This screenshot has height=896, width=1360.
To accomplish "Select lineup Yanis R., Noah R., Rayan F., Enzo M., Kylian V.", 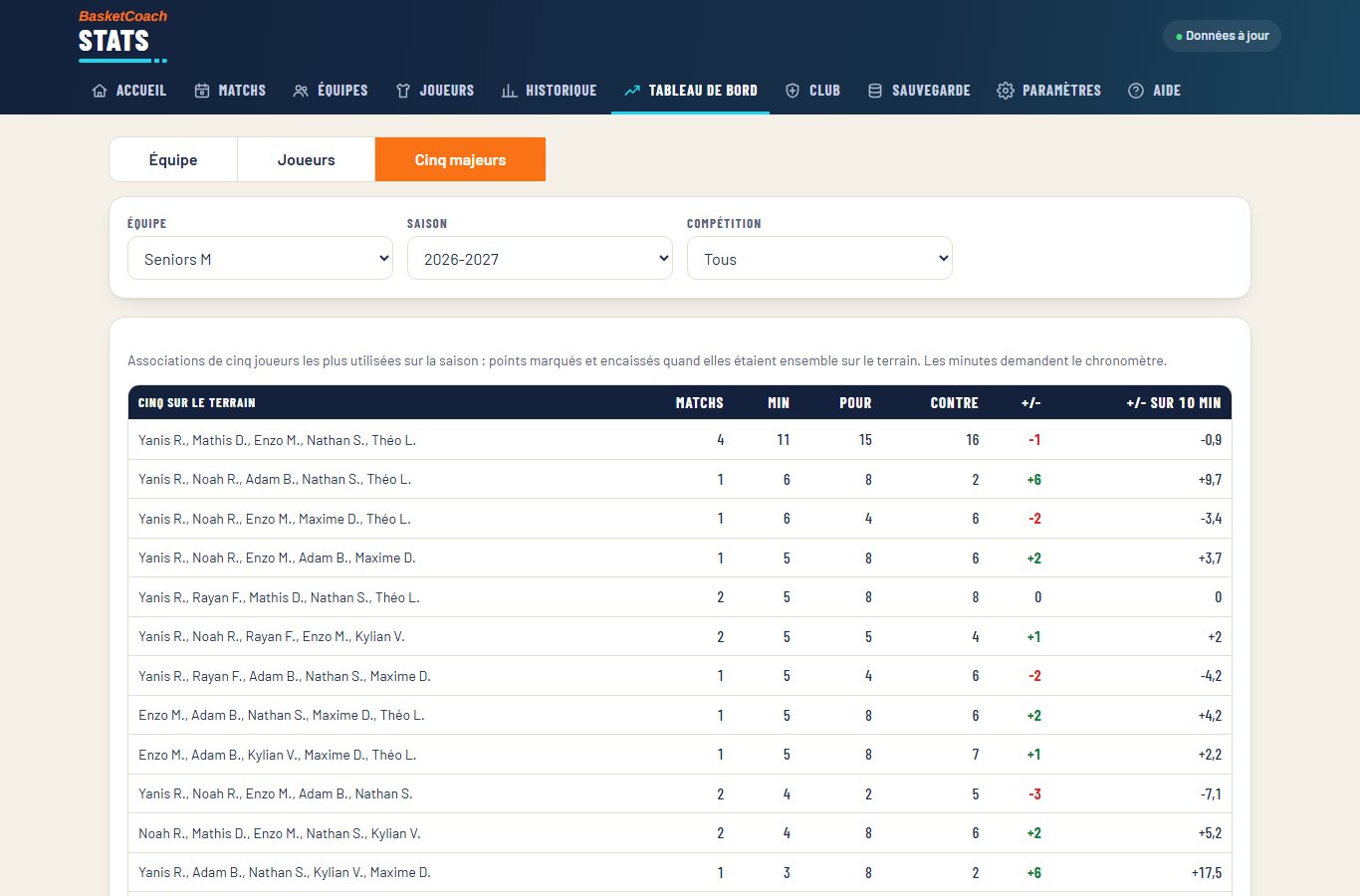I will click(680, 636).
